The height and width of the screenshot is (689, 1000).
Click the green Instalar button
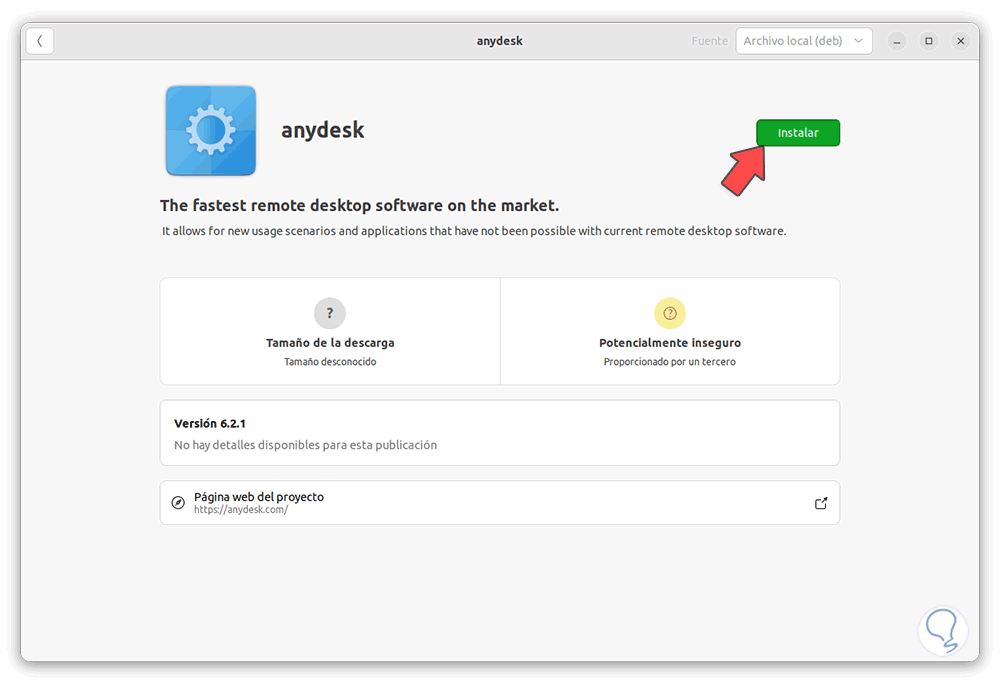point(798,133)
